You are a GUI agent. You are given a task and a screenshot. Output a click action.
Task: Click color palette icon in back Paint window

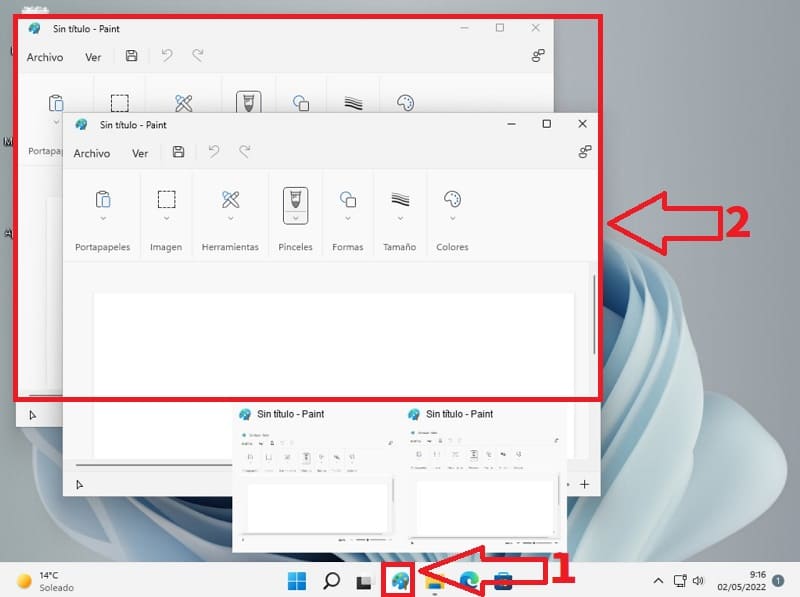point(406,103)
